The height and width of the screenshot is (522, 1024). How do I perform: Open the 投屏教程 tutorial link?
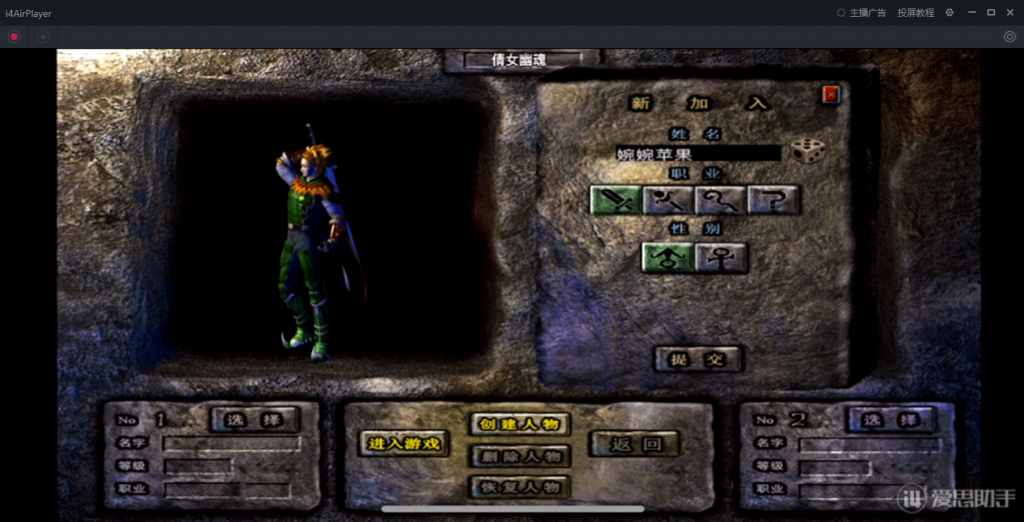coord(915,13)
